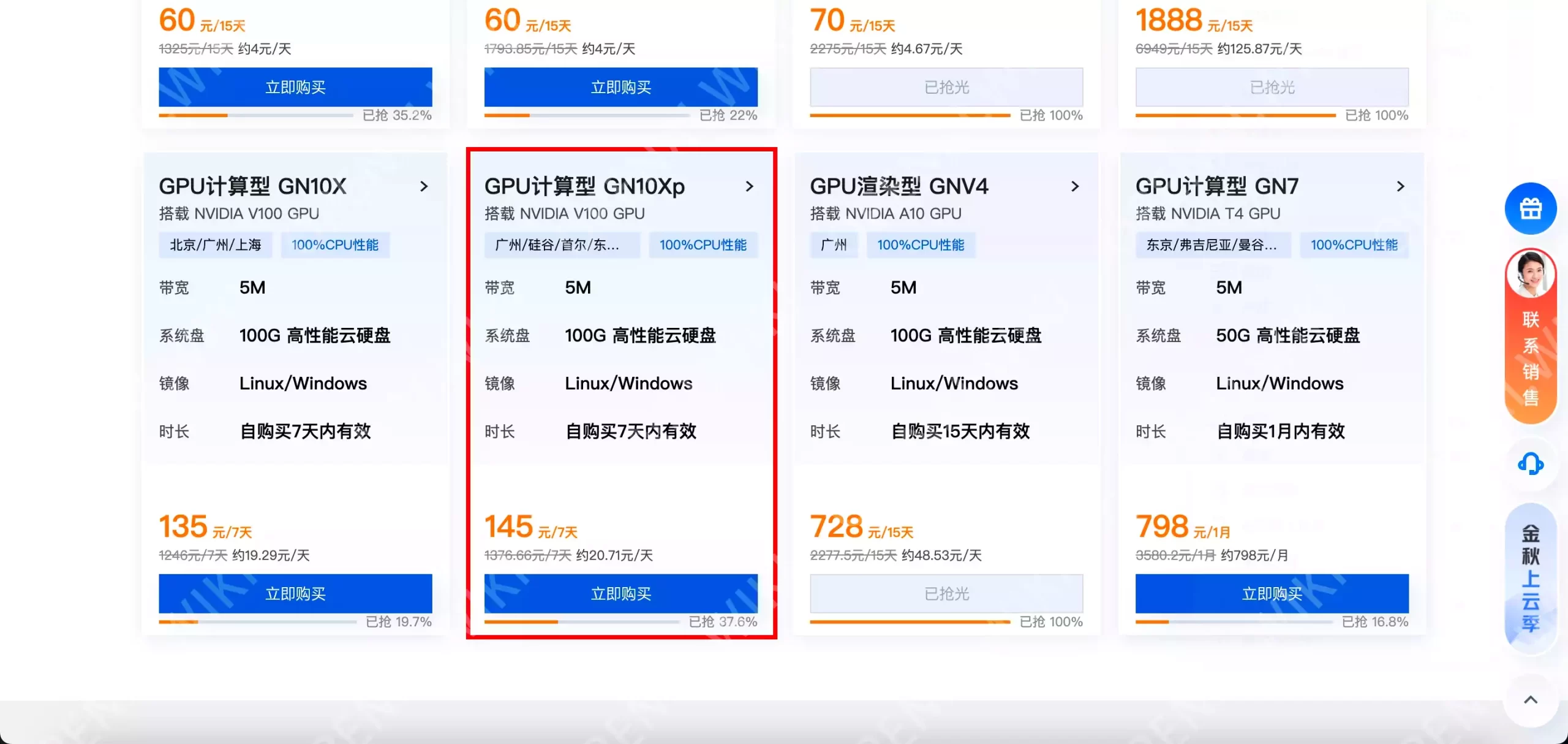Image resolution: width=1568 pixels, height=744 pixels.
Task: Buy now the 135元/7天 GN10X plan
Action: pos(295,593)
